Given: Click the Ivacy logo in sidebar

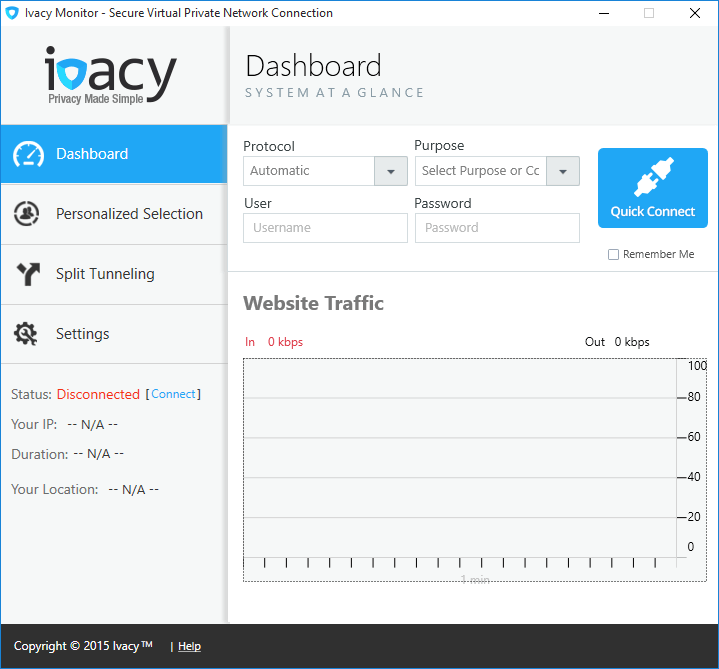Looking at the screenshot, I should point(110,75).
